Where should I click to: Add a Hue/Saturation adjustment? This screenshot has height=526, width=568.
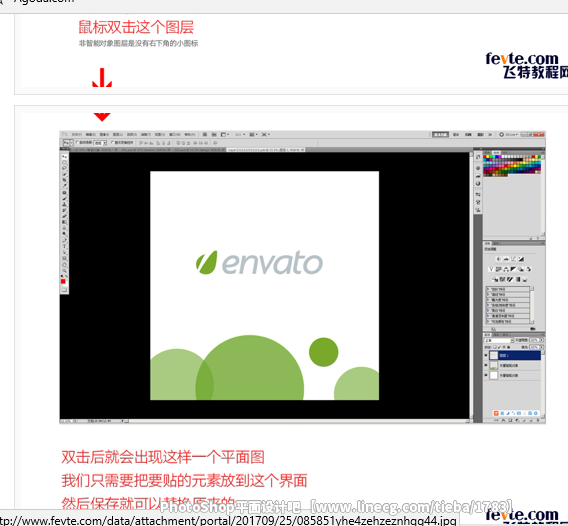(498, 269)
